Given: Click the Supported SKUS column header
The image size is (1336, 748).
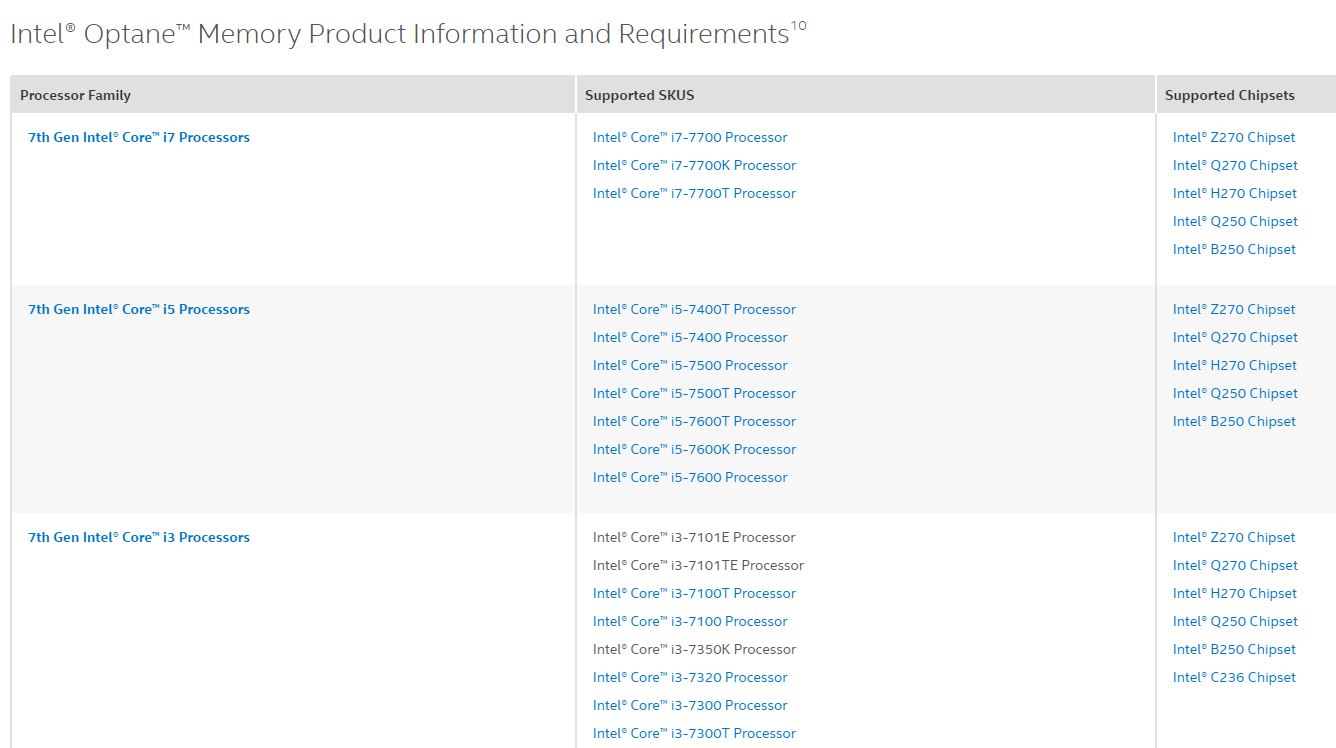Looking at the screenshot, I should 639,96.
